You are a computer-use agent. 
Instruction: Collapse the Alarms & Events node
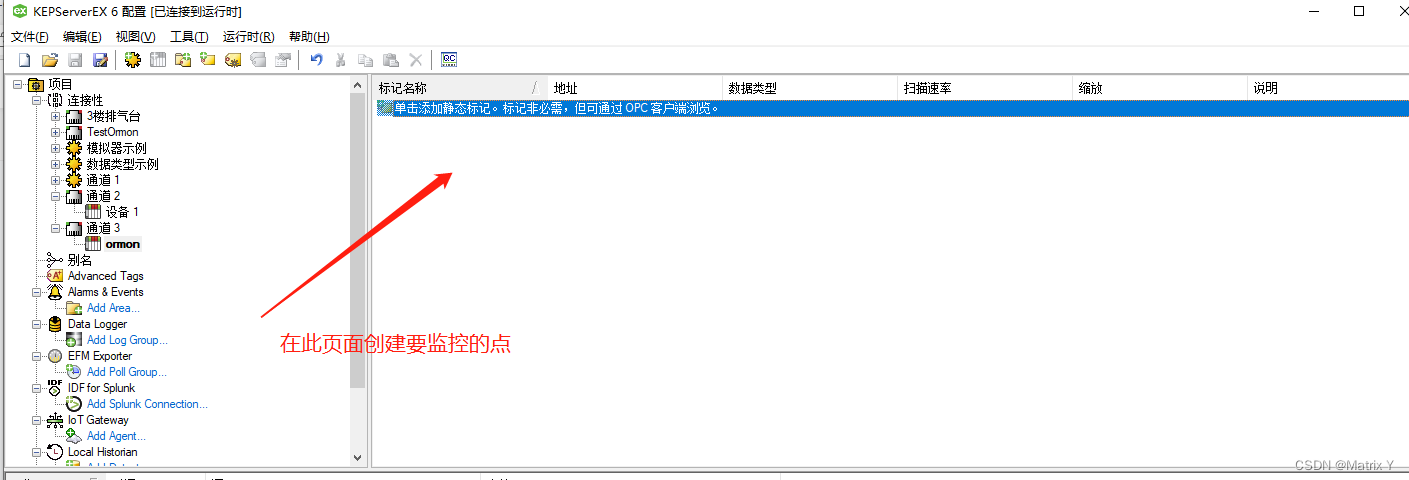point(37,292)
